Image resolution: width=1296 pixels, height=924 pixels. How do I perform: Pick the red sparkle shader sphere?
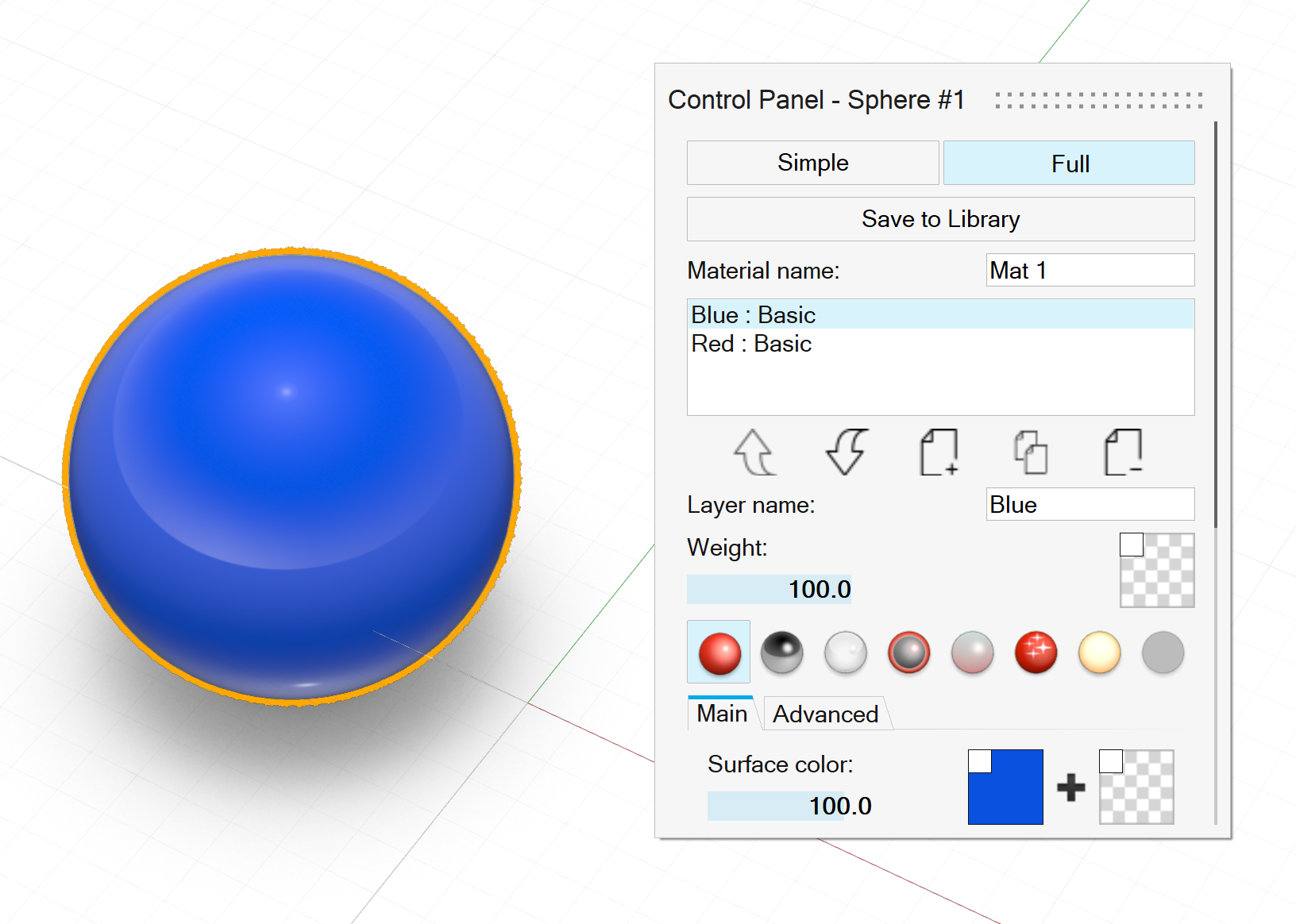click(x=1036, y=653)
